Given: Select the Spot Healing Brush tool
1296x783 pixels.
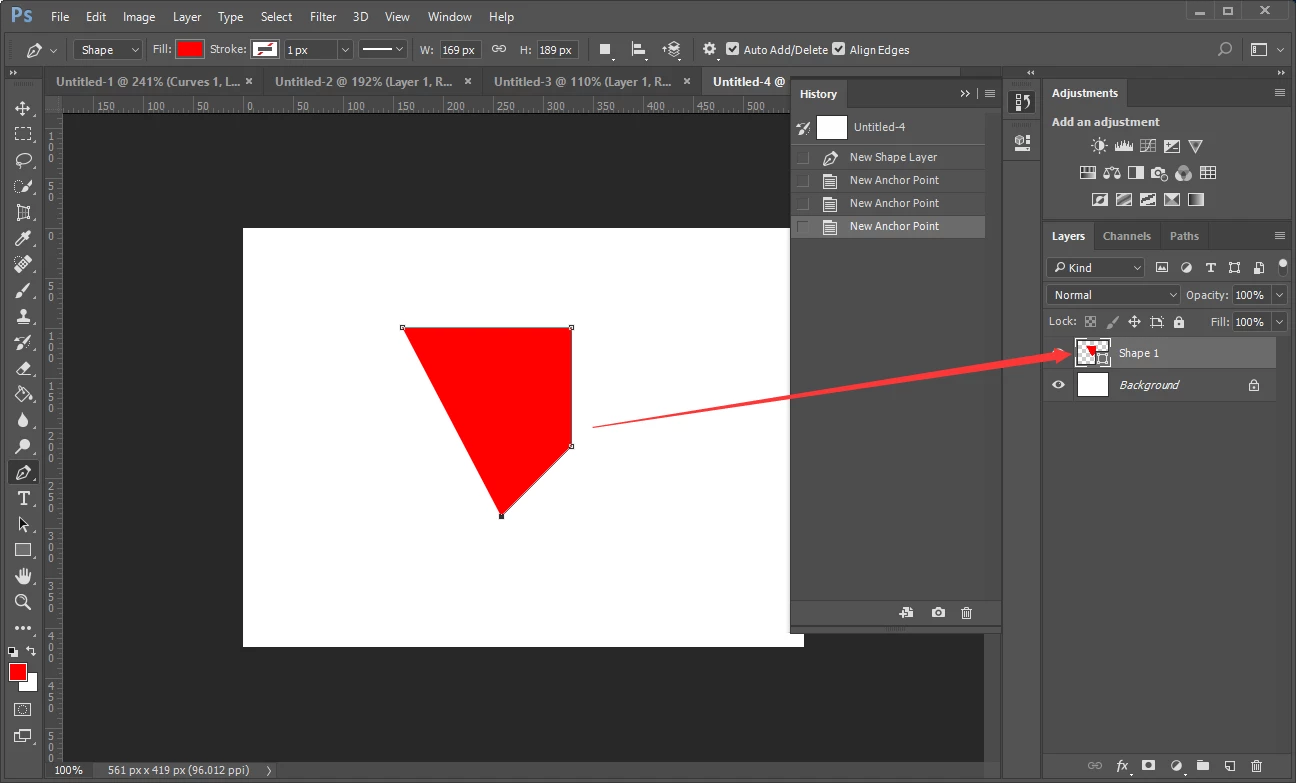Looking at the screenshot, I should click(x=23, y=264).
